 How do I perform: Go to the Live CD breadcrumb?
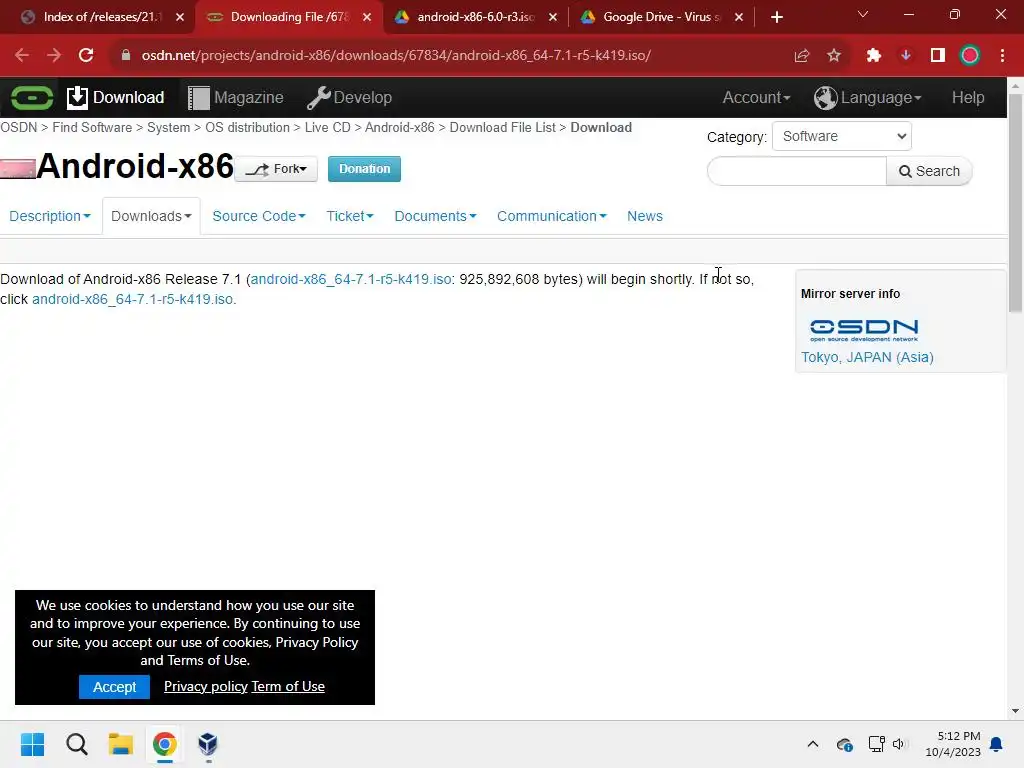[328, 127]
